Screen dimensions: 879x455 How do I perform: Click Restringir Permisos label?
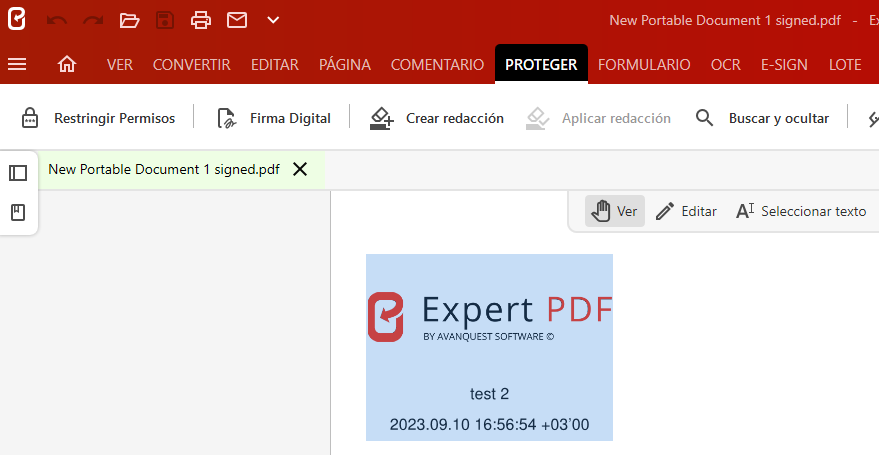click(x=114, y=119)
